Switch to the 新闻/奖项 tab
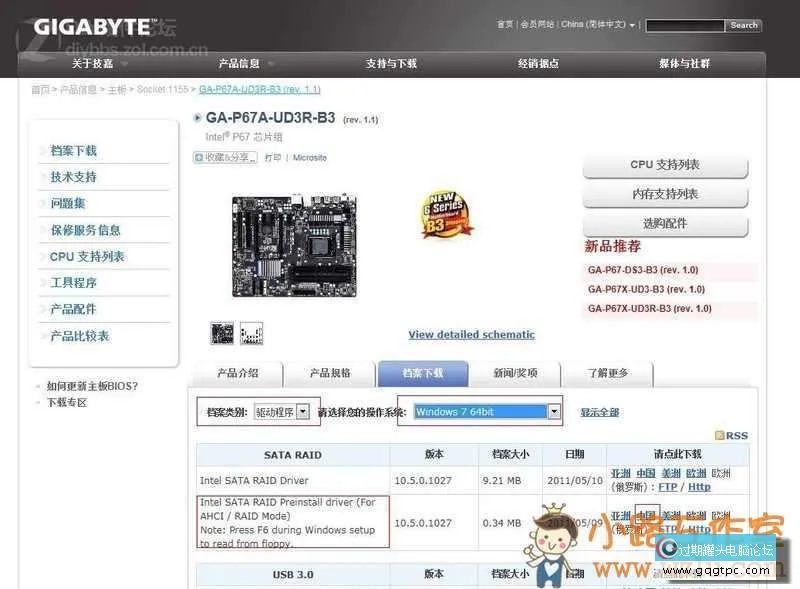The width and height of the screenshot is (800, 589). pyautogui.click(x=514, y=373)
